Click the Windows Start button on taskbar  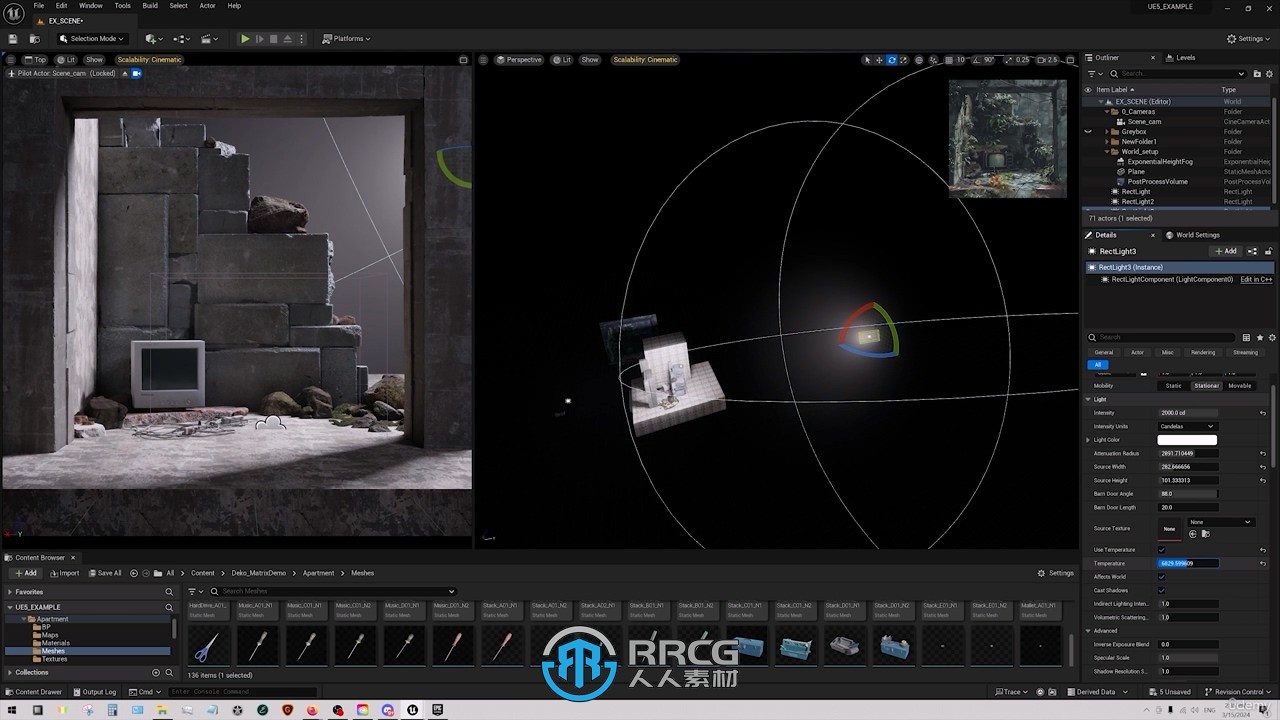(x=13, y=710)
